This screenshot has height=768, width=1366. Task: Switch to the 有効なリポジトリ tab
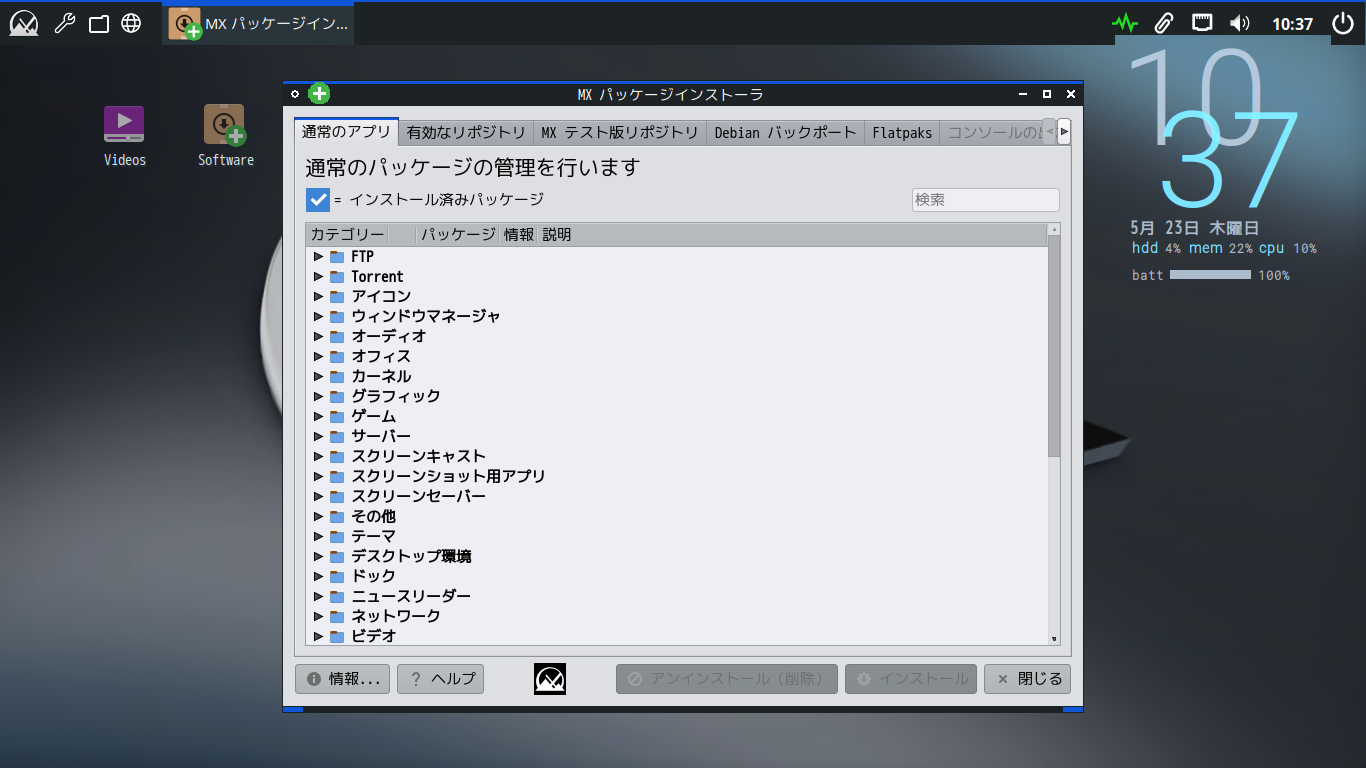(466, 132)
